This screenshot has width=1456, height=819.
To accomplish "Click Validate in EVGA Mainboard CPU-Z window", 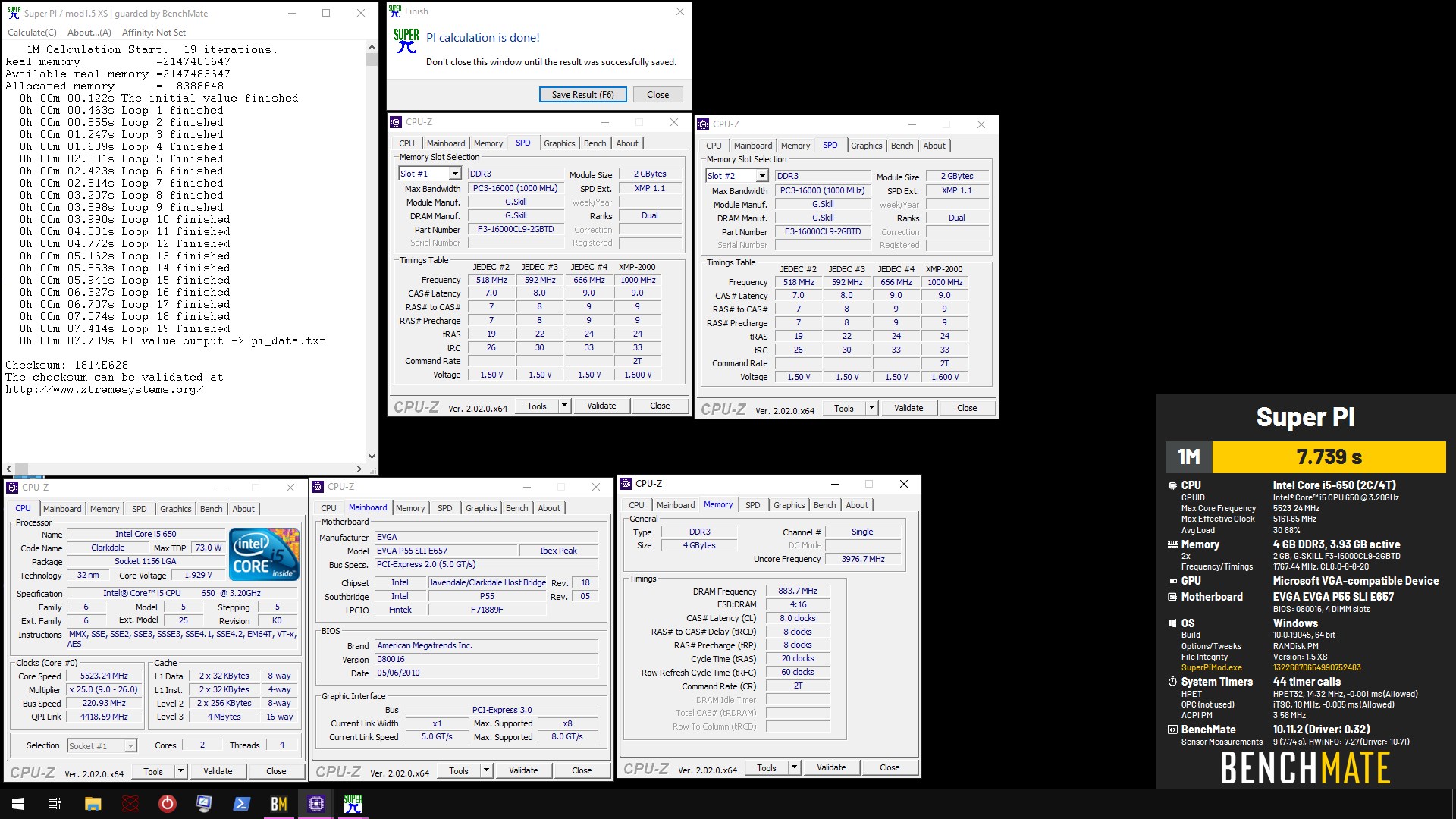I will pos(523,770).
